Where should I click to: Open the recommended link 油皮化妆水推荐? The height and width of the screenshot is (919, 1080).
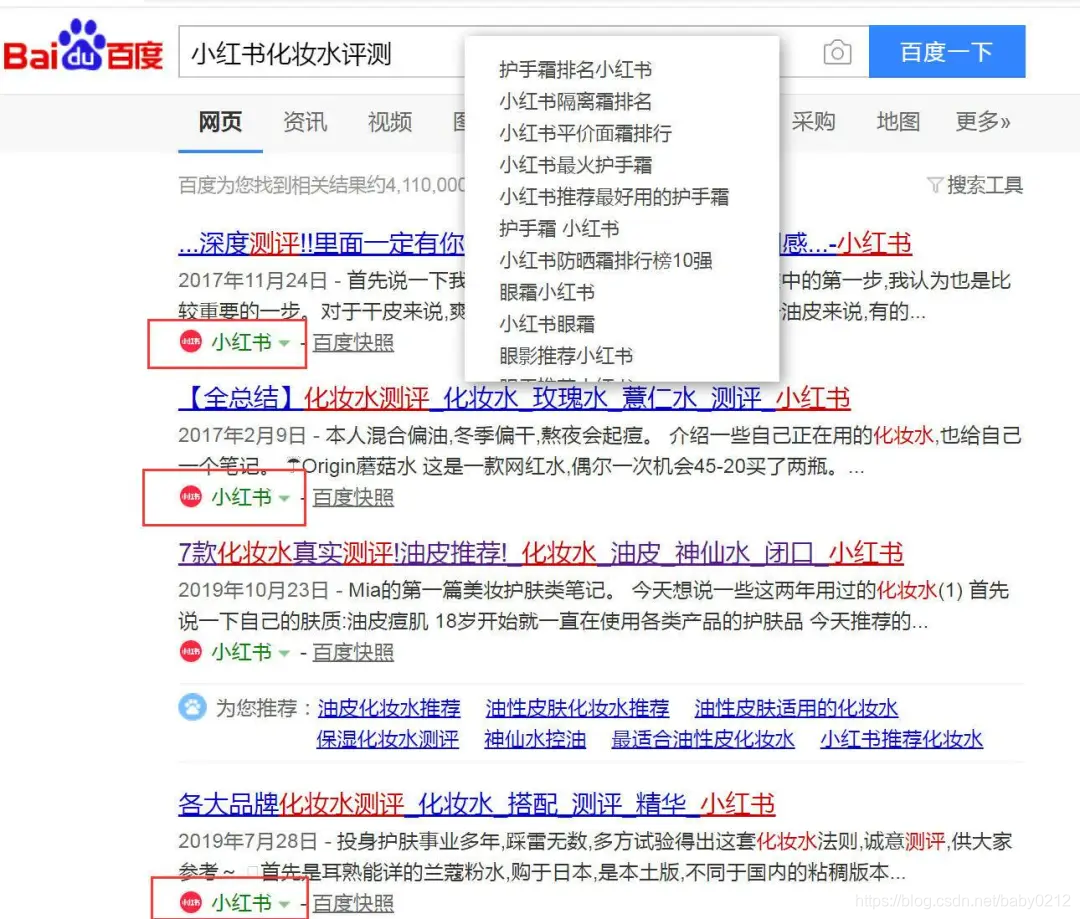390,708
